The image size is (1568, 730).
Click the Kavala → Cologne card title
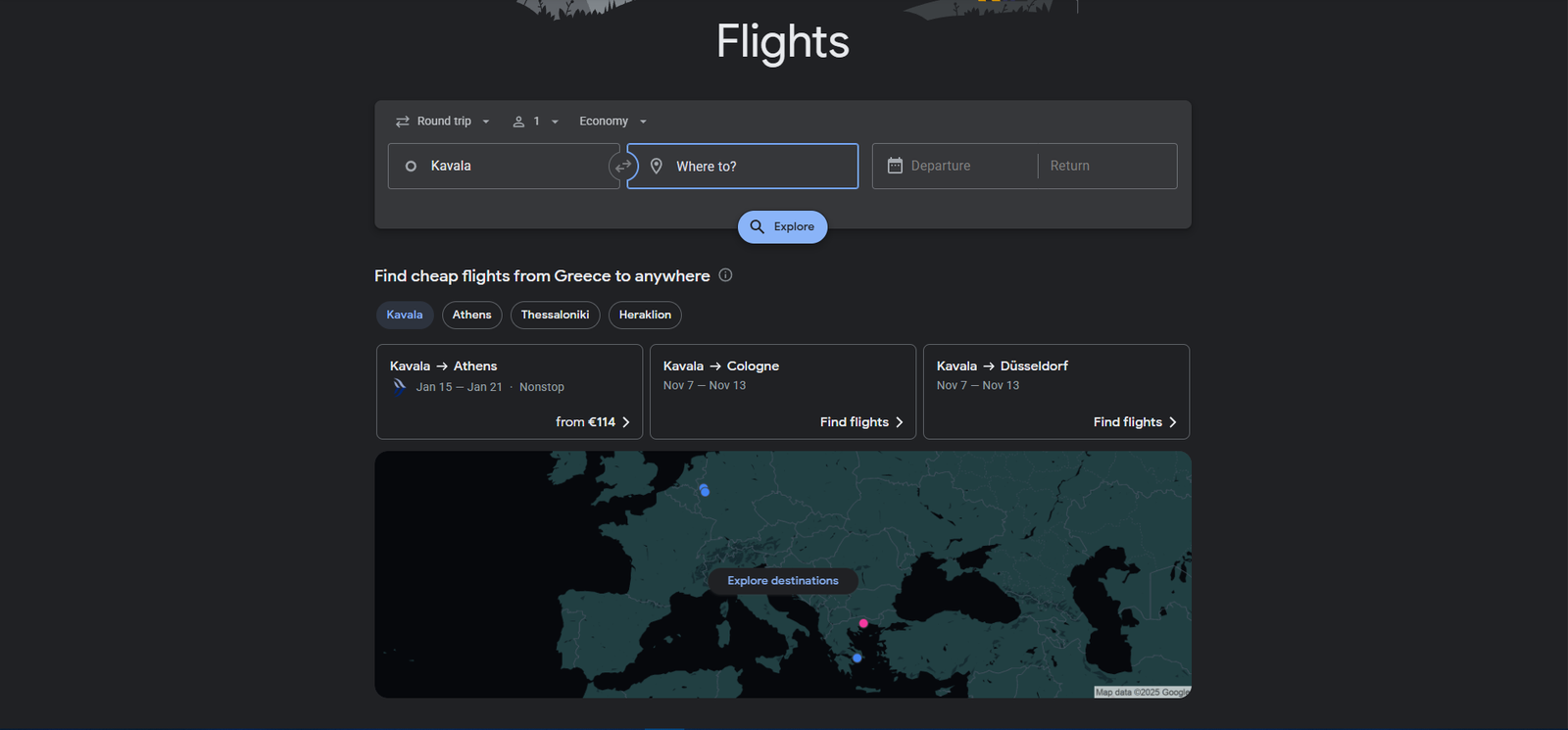[721, 365]
